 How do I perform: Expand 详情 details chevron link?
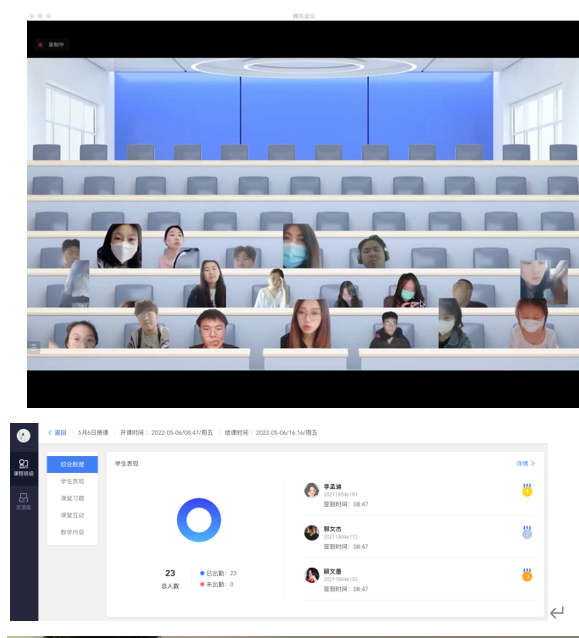pos(525,463)
